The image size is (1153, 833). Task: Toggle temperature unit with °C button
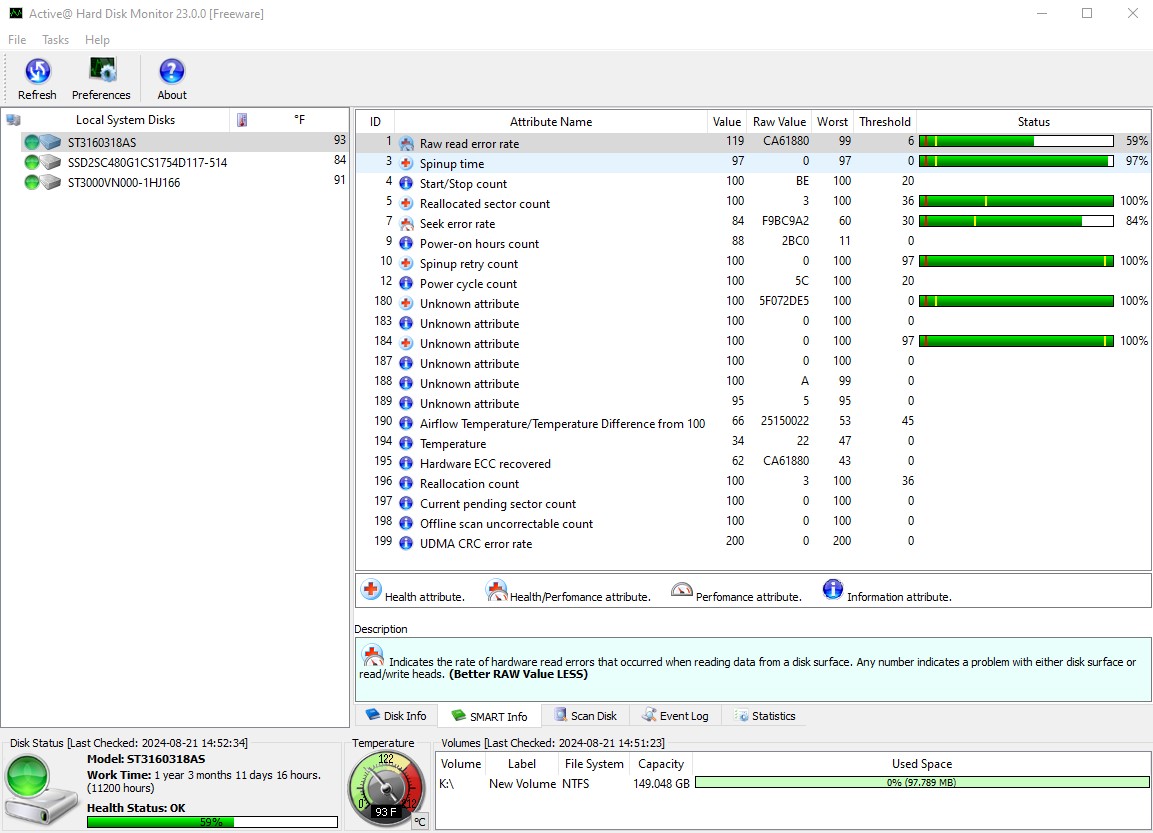[420, 822]
